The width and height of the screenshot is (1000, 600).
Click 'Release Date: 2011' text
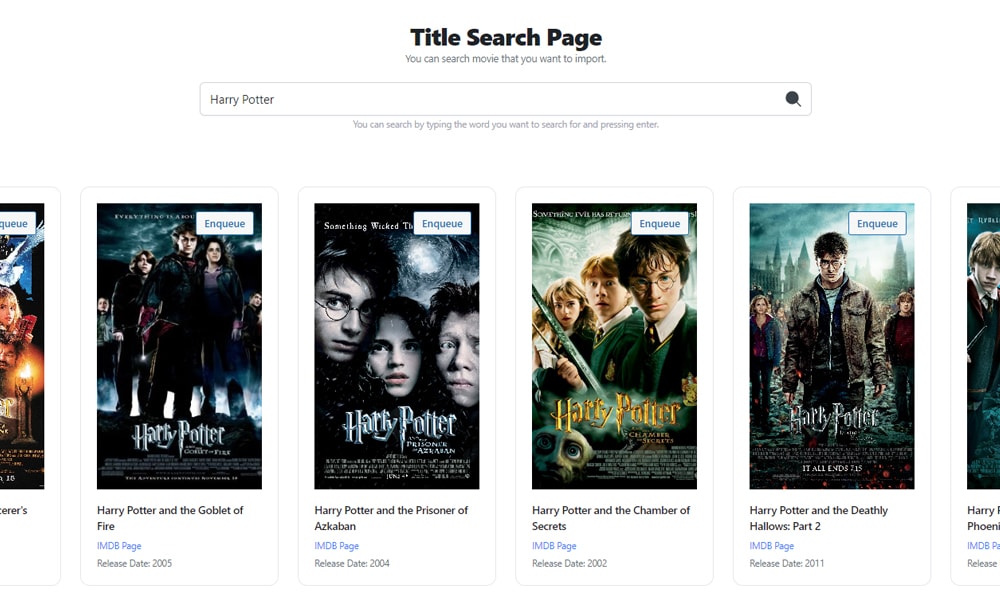coord(786,563)
